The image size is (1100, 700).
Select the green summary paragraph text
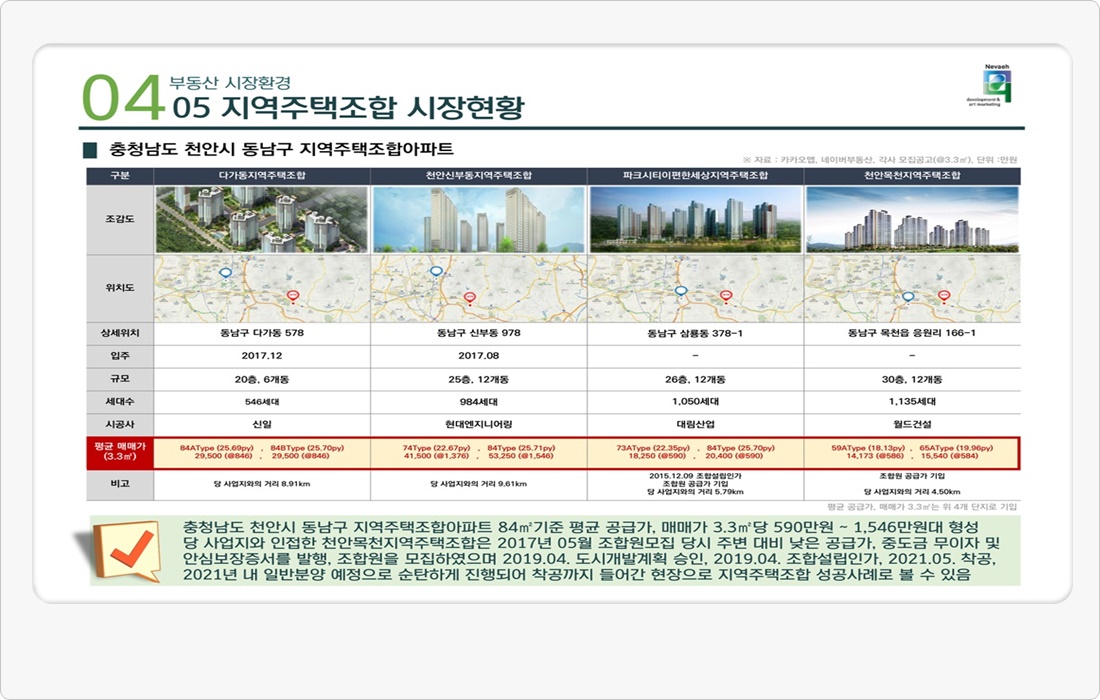591,551
